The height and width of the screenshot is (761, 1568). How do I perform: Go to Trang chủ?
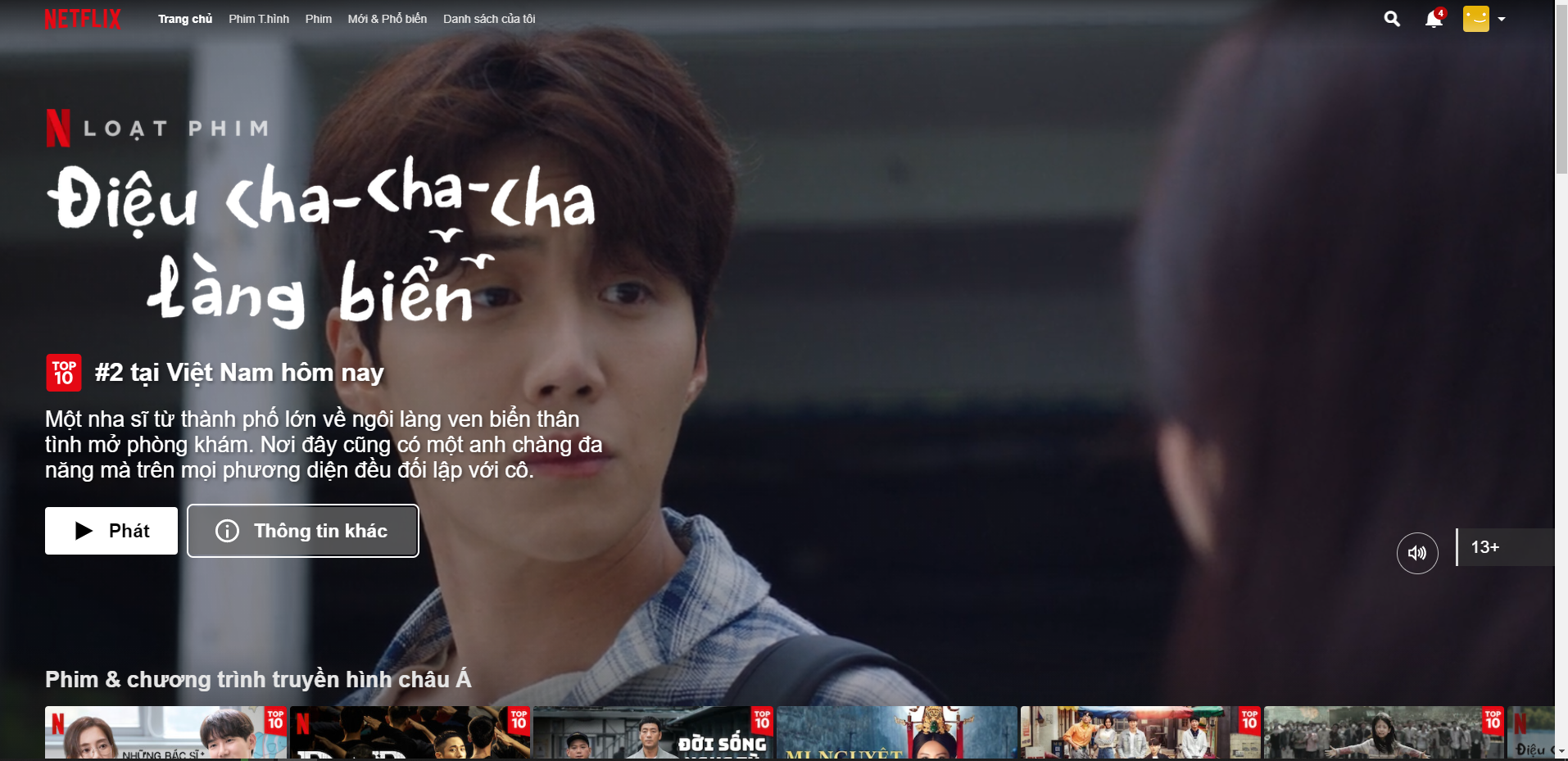[x=185, y=19]
